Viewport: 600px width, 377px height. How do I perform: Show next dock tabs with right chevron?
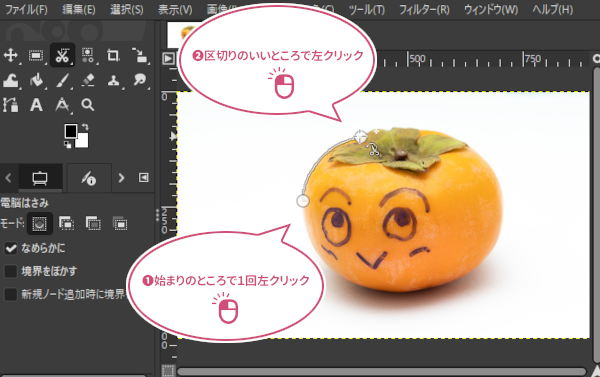point(121,178)
